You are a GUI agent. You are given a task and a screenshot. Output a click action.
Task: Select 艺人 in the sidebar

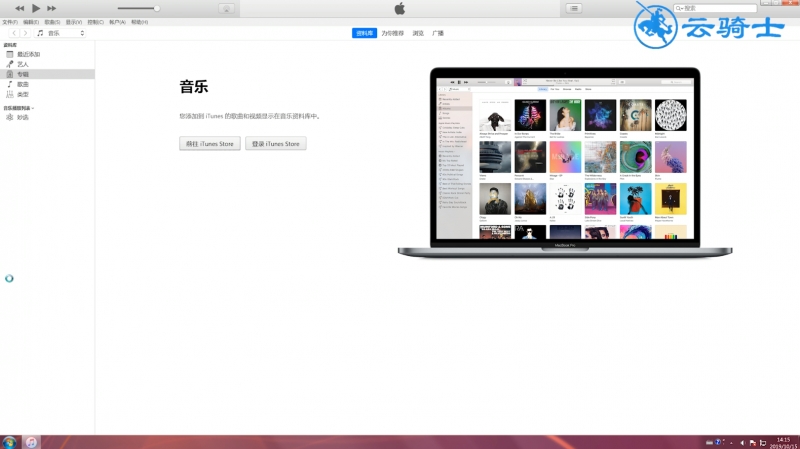pos(23,64)
